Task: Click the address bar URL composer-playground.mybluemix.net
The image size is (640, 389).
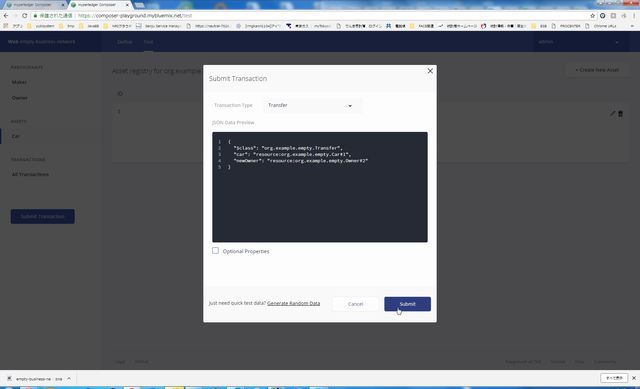Action: pos(135,16)
